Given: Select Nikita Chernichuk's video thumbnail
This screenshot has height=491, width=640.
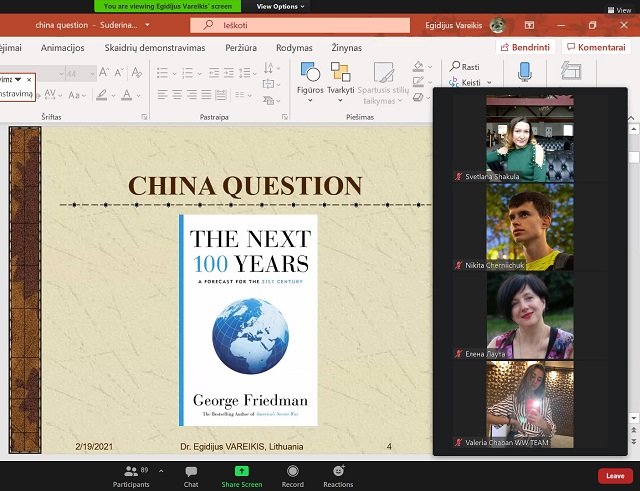Looking at the screenshot, I should pos(530,229).
